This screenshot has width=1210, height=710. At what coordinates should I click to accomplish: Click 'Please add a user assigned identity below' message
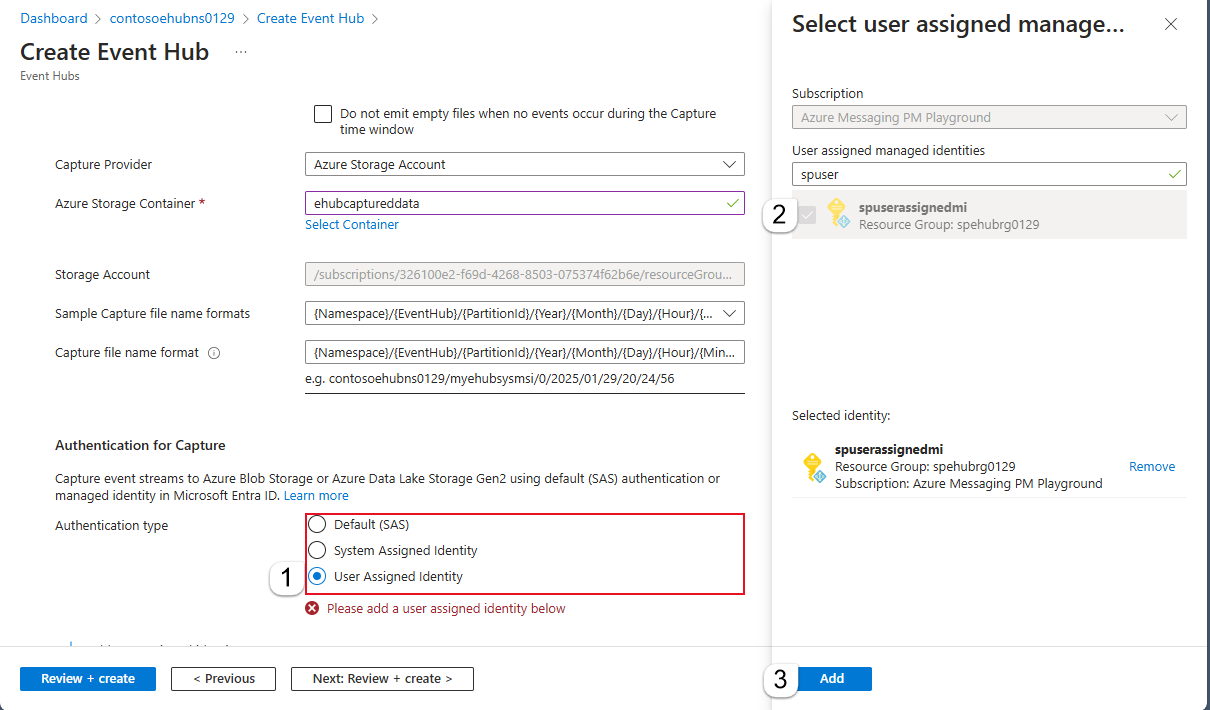[x=446, y=608]
